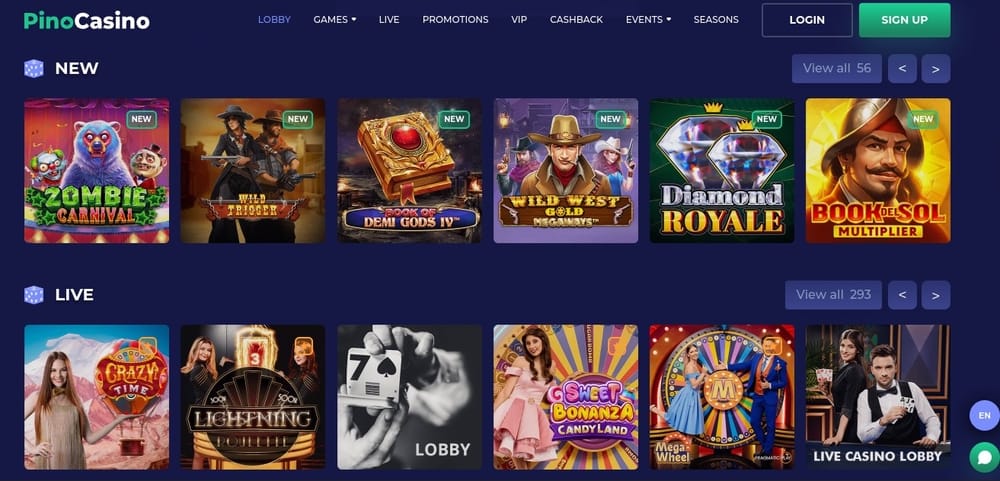Go to the CASHBACK page
Viewport: 1000px width, 481px height.
[577, 20]
